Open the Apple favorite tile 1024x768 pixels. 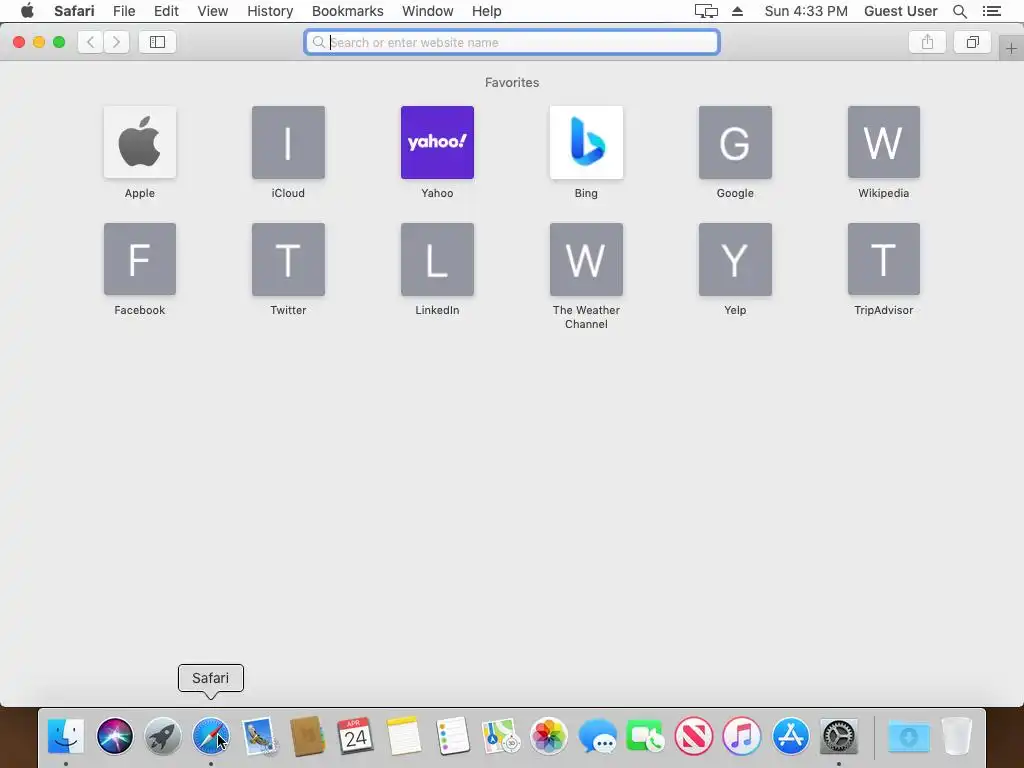pyautogui.click(x=140, y=142)
